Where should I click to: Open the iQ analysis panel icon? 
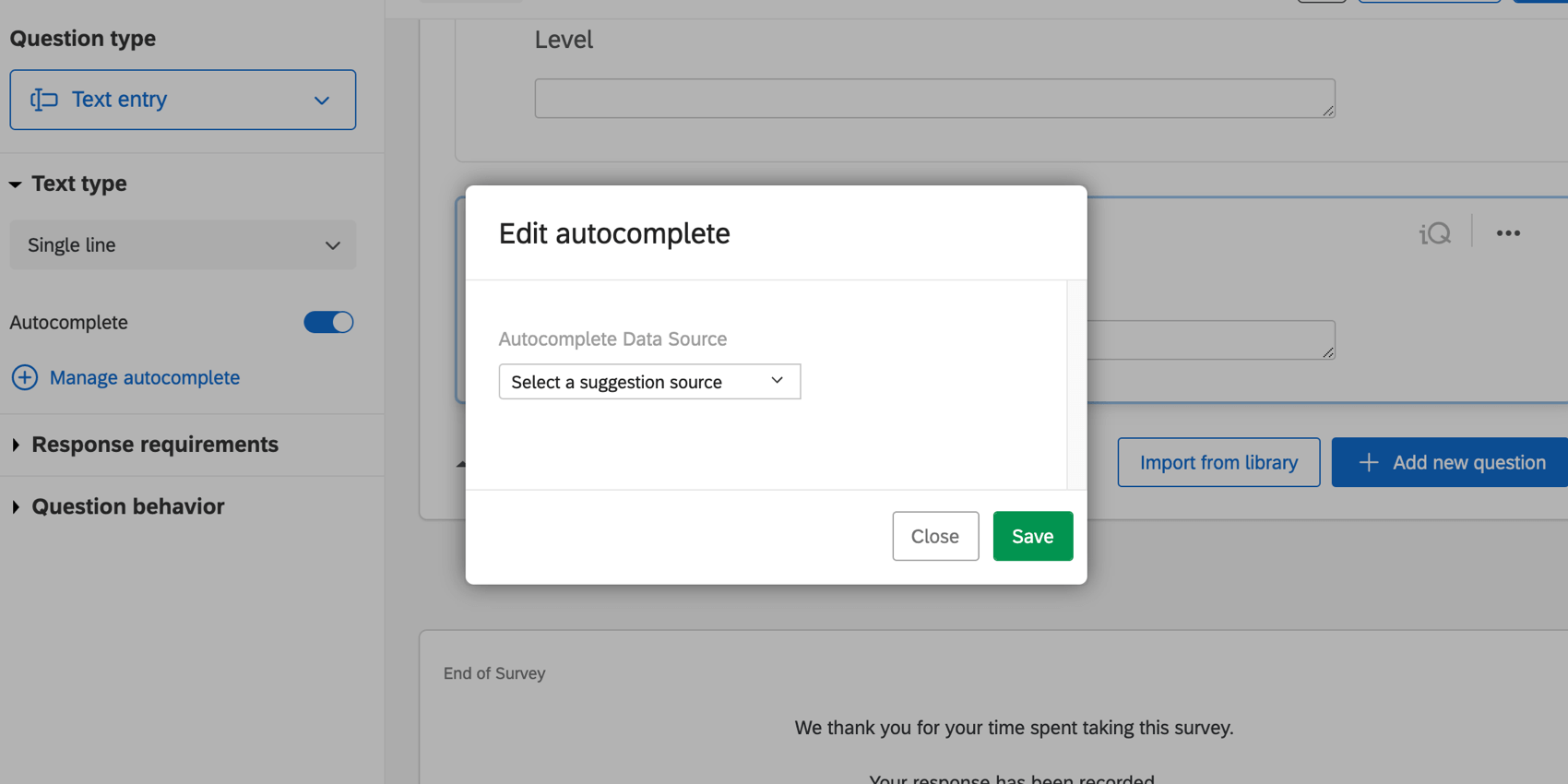(x=1435, y=232)
